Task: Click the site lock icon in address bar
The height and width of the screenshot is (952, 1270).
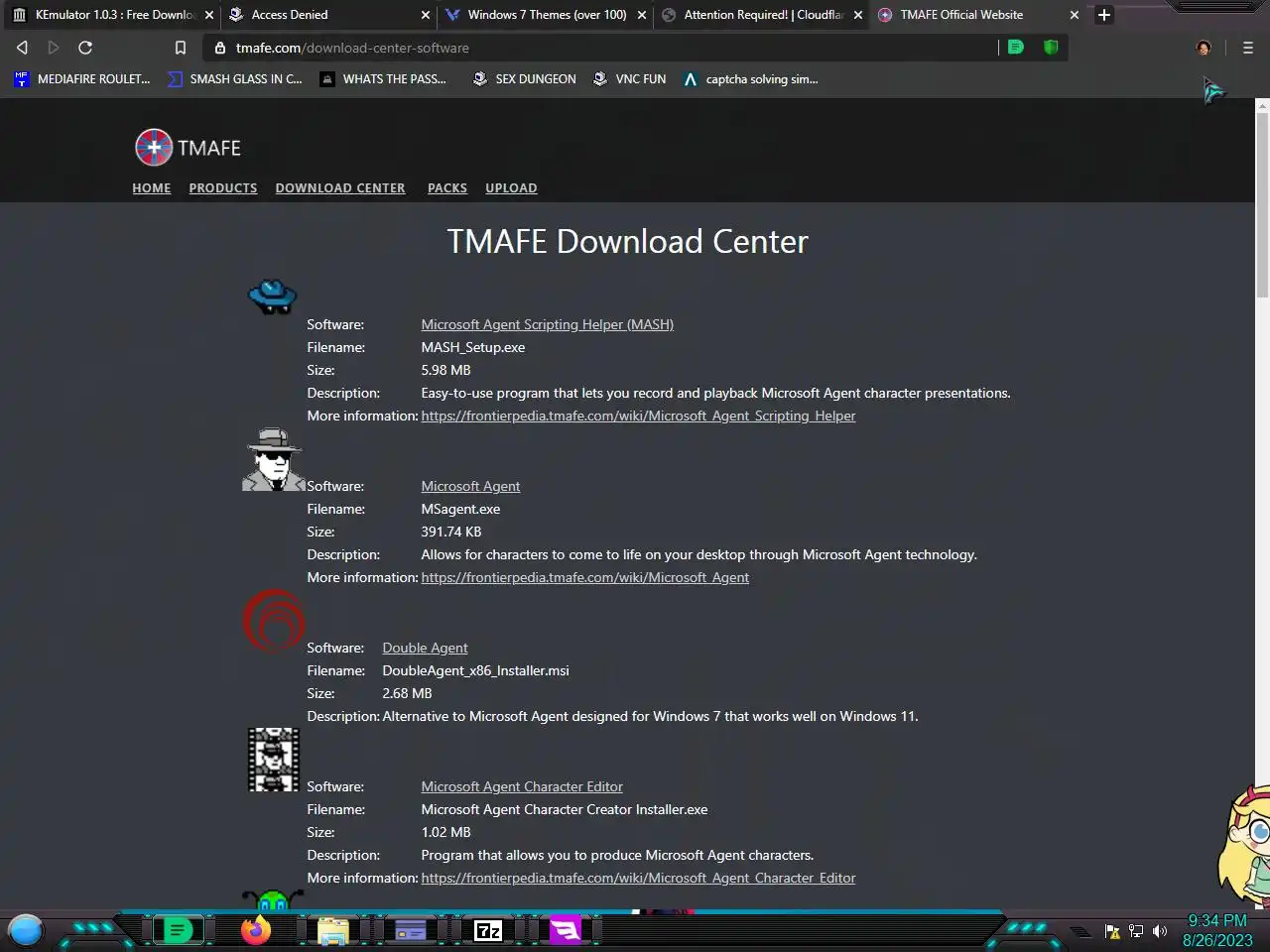Action: [220, 48]
